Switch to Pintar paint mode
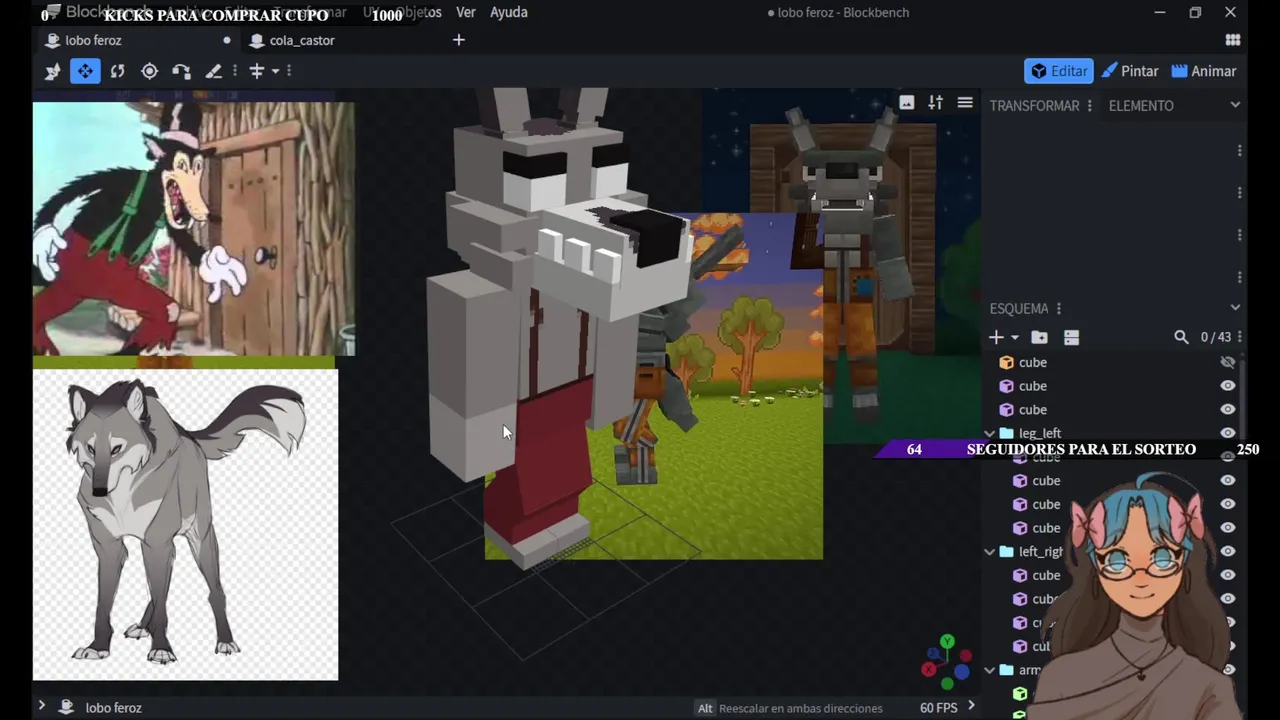Viewport: 1280px width, 720px height. tap(1130, 71)
